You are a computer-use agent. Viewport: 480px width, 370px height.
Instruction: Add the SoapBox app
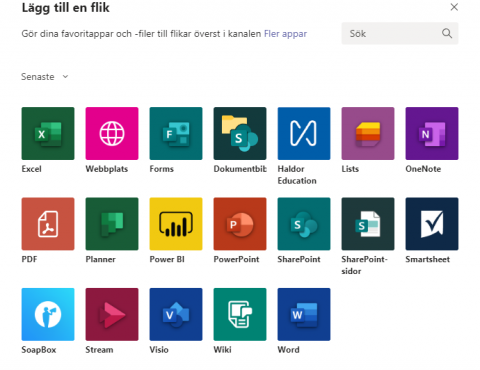point(48,314)
